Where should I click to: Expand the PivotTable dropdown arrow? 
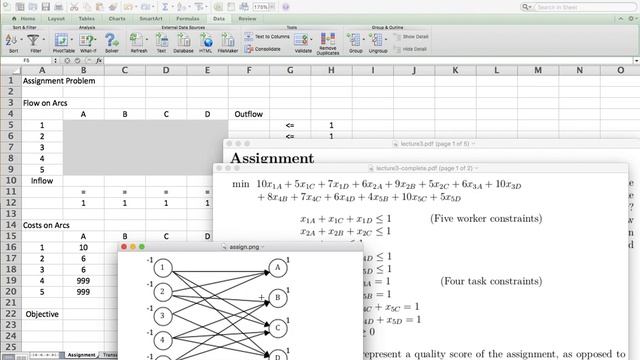(72, 40)
